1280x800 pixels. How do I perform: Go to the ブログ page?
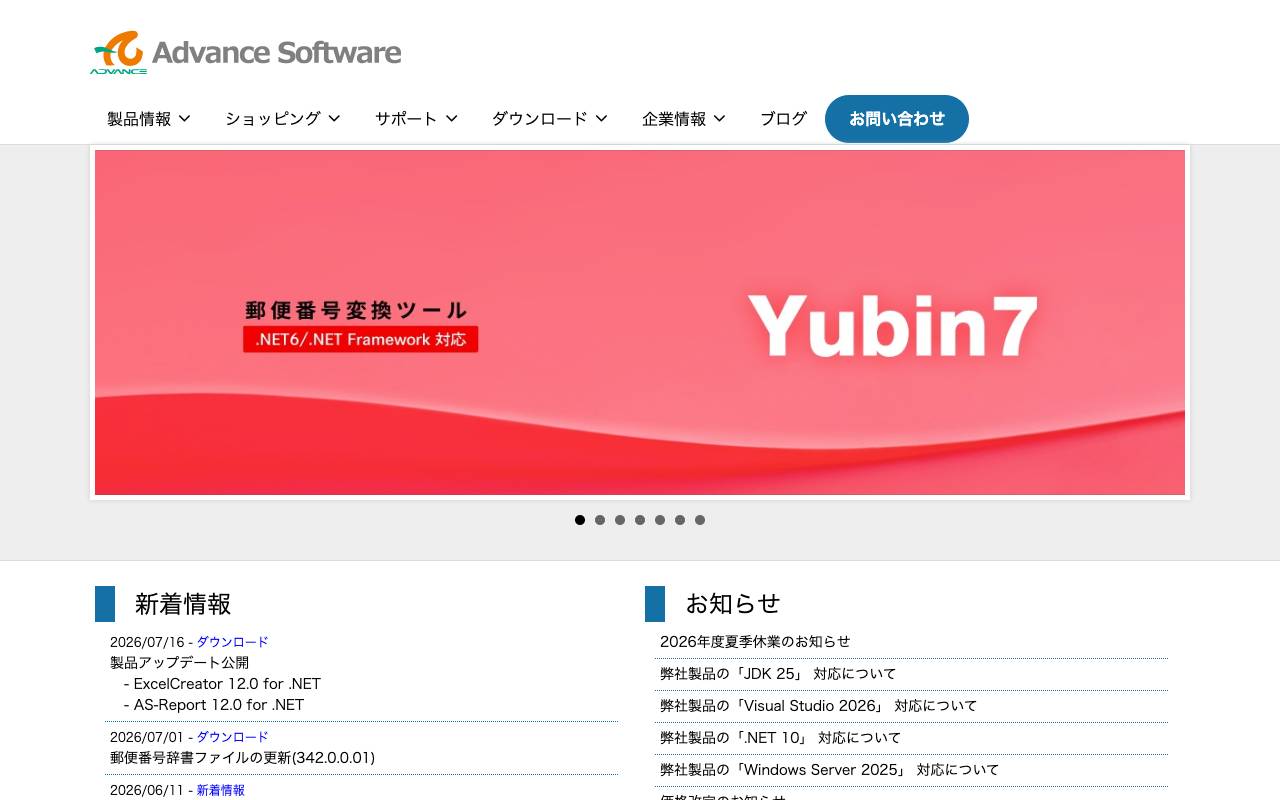[783, 118]
